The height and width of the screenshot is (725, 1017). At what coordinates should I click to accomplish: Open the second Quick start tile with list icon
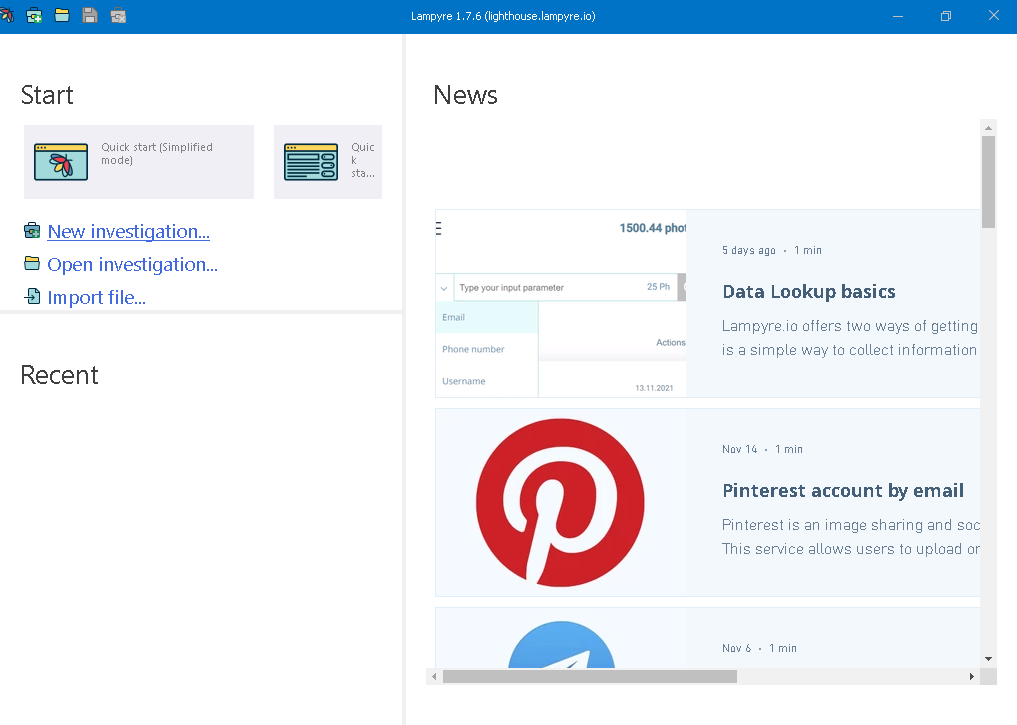coord(328,162)
